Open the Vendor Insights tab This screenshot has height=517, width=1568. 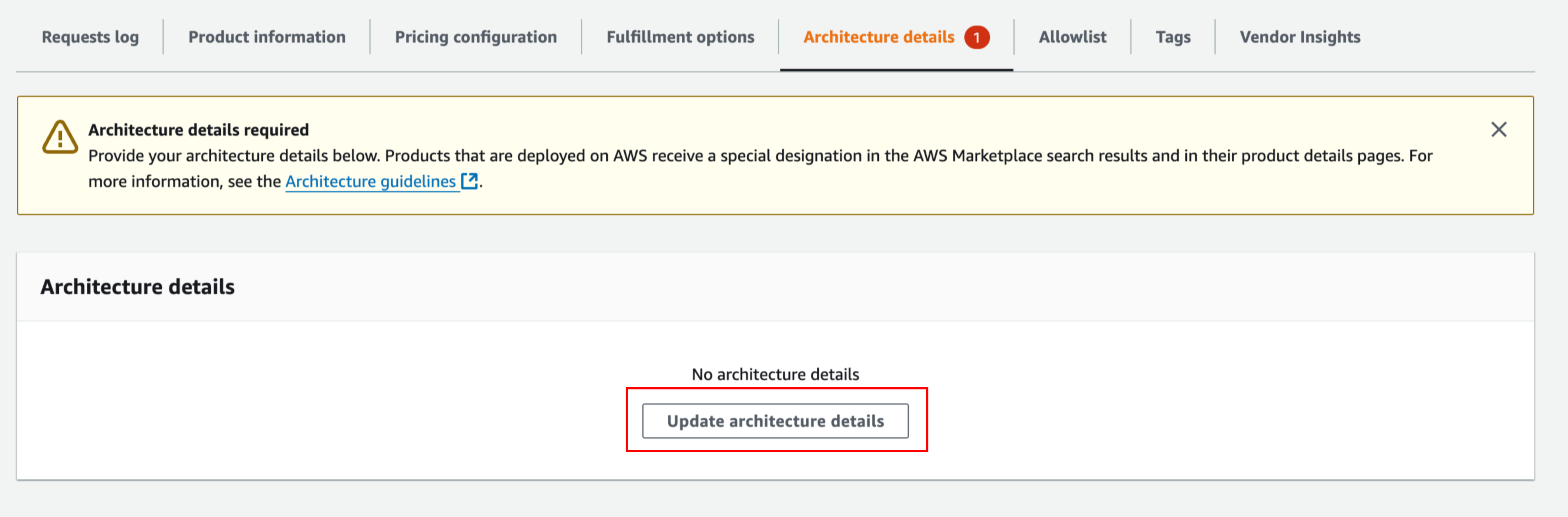point(1299,37)
